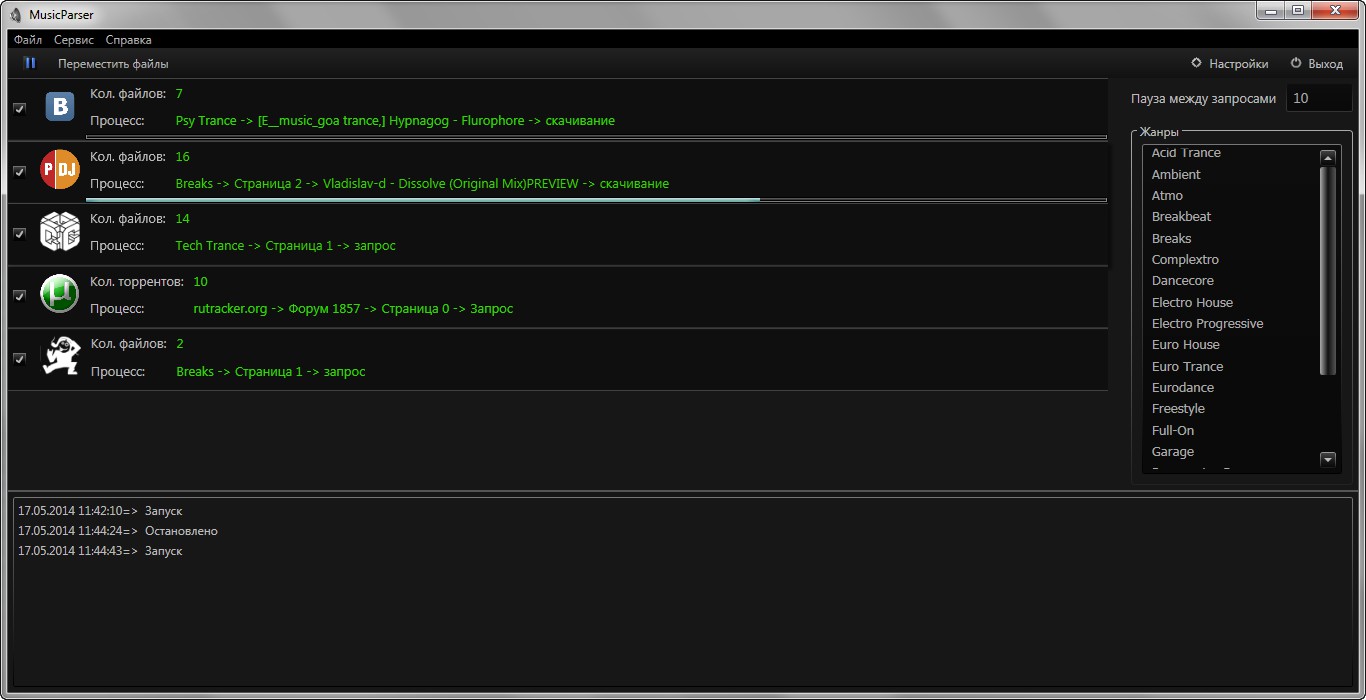Screen dimensions: 1366x700
Task: Open the Файл menu
Action: click(x=28, y=40)
